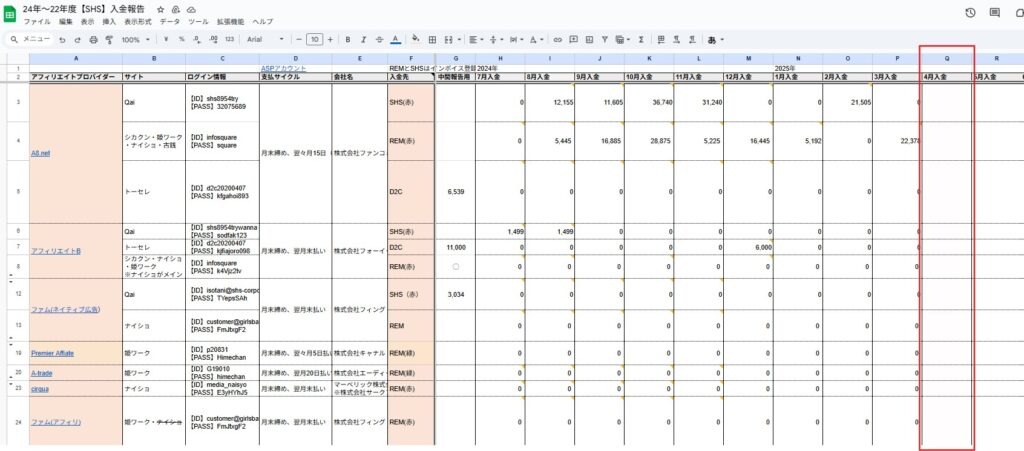Insert a comment from toolbar
The width and height of the screenshot is (1024, 451).
[x=573, y=40]
